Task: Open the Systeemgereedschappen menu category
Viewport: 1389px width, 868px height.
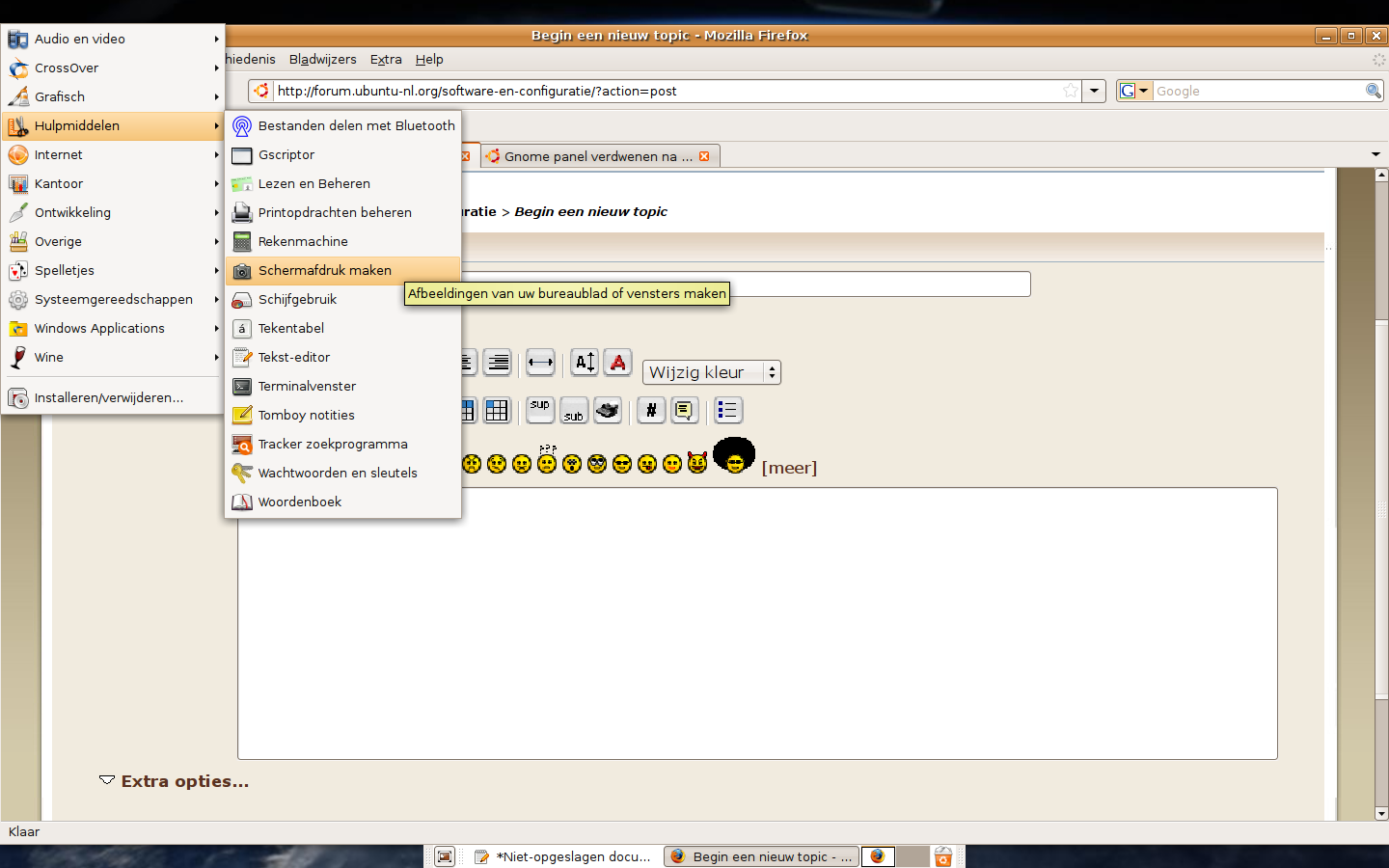Action: pyautogui.click(x=113, y=299)
